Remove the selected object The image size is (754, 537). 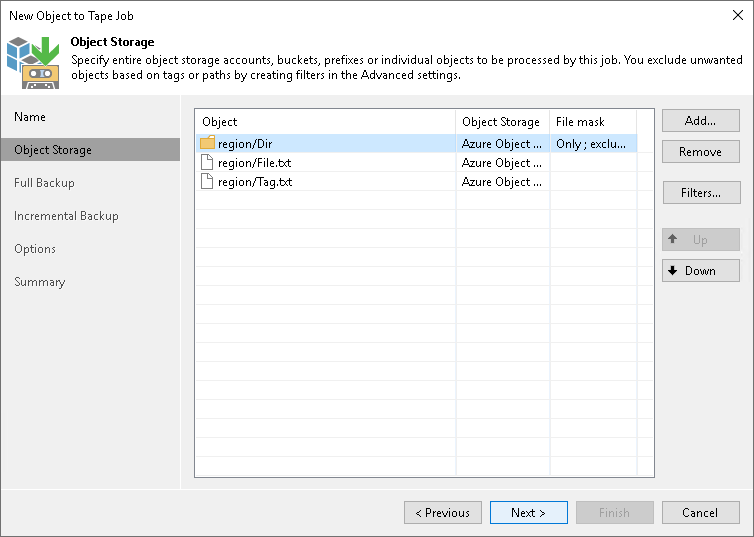700,152
